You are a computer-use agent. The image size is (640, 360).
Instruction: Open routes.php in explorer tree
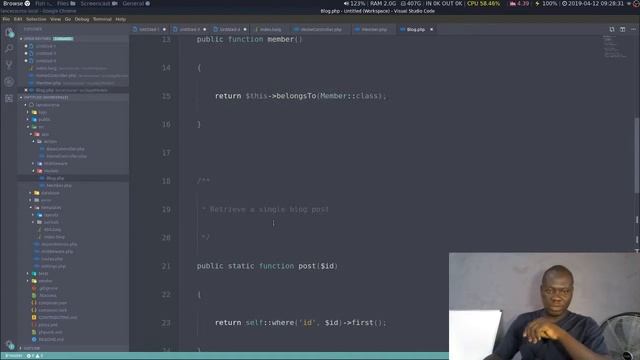52,259
